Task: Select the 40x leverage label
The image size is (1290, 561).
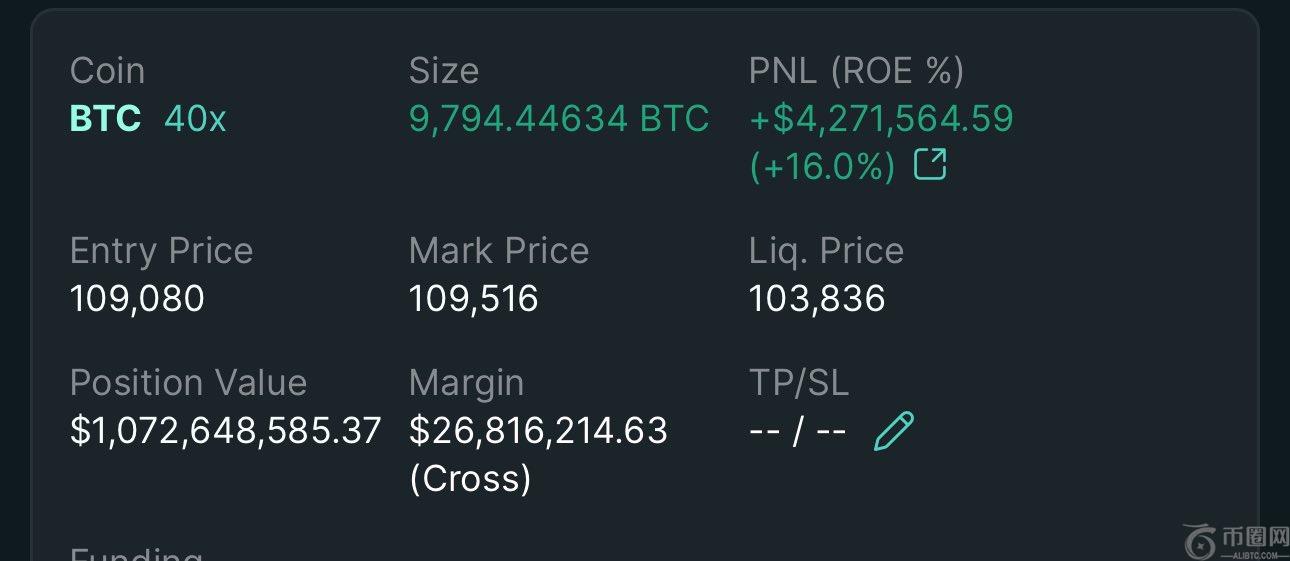Action: 195,119
